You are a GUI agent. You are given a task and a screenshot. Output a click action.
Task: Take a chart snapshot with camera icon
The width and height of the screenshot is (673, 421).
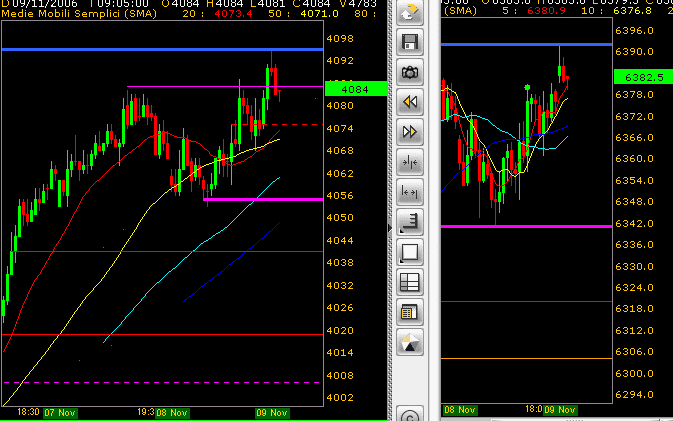tap(410, 72)
